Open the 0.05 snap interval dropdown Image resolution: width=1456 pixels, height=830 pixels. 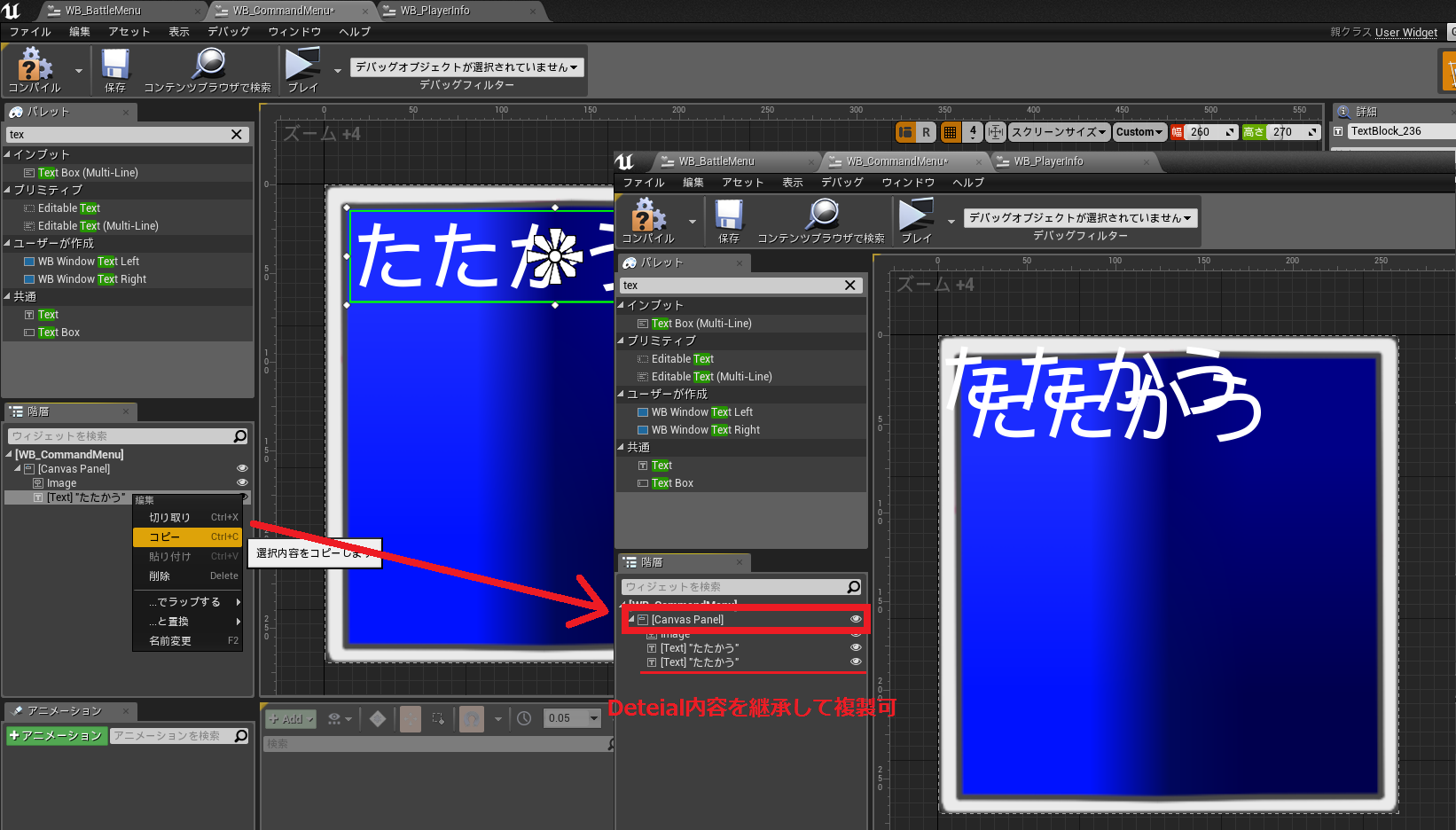click(573, 718)
